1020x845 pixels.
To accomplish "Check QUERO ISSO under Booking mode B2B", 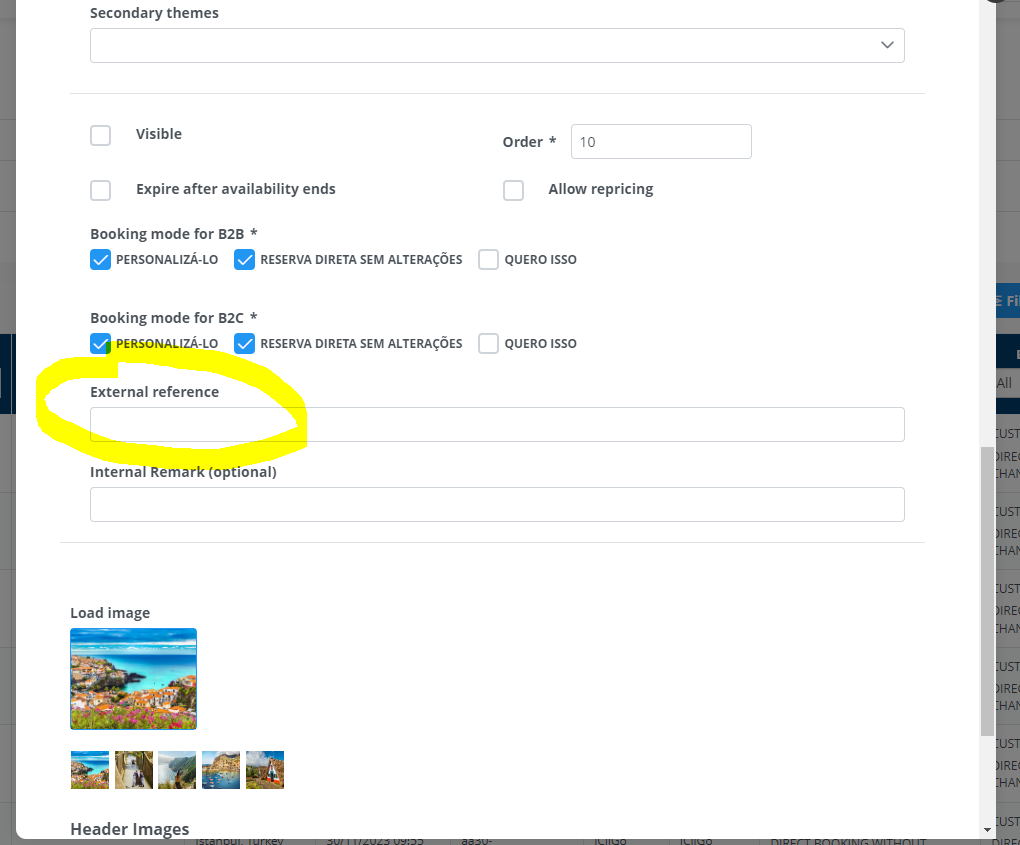I will pos(488,260).
